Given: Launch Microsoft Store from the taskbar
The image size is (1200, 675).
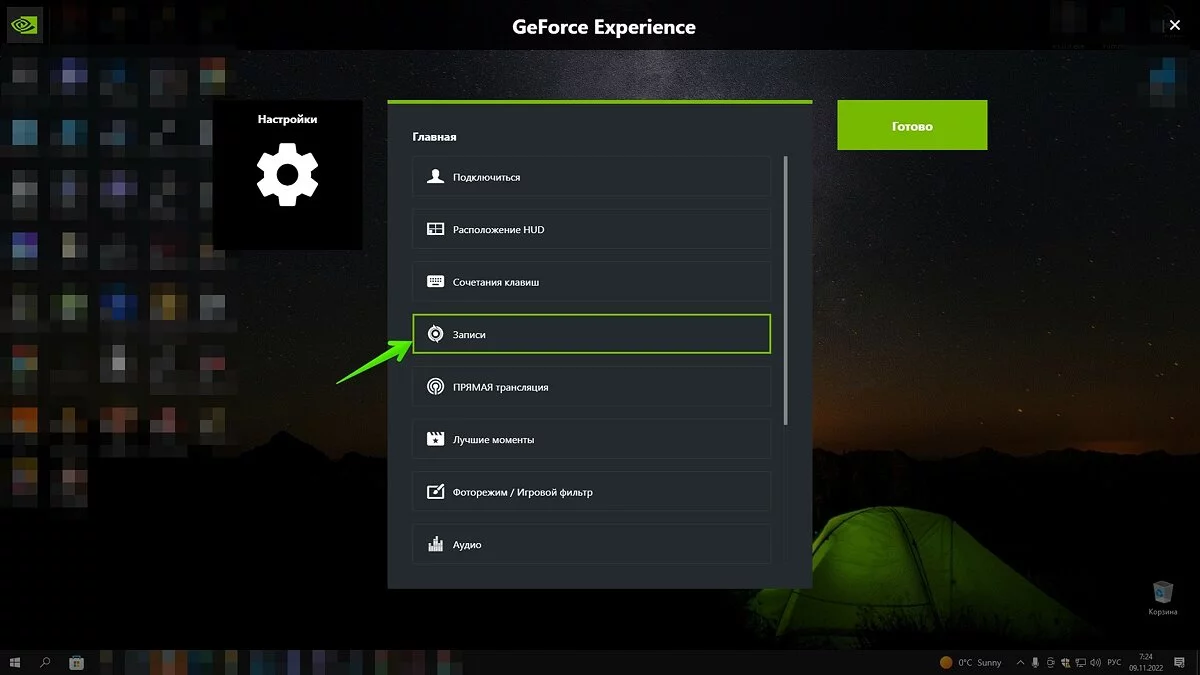Looking at the screenshot, I should tap(76, 662).
